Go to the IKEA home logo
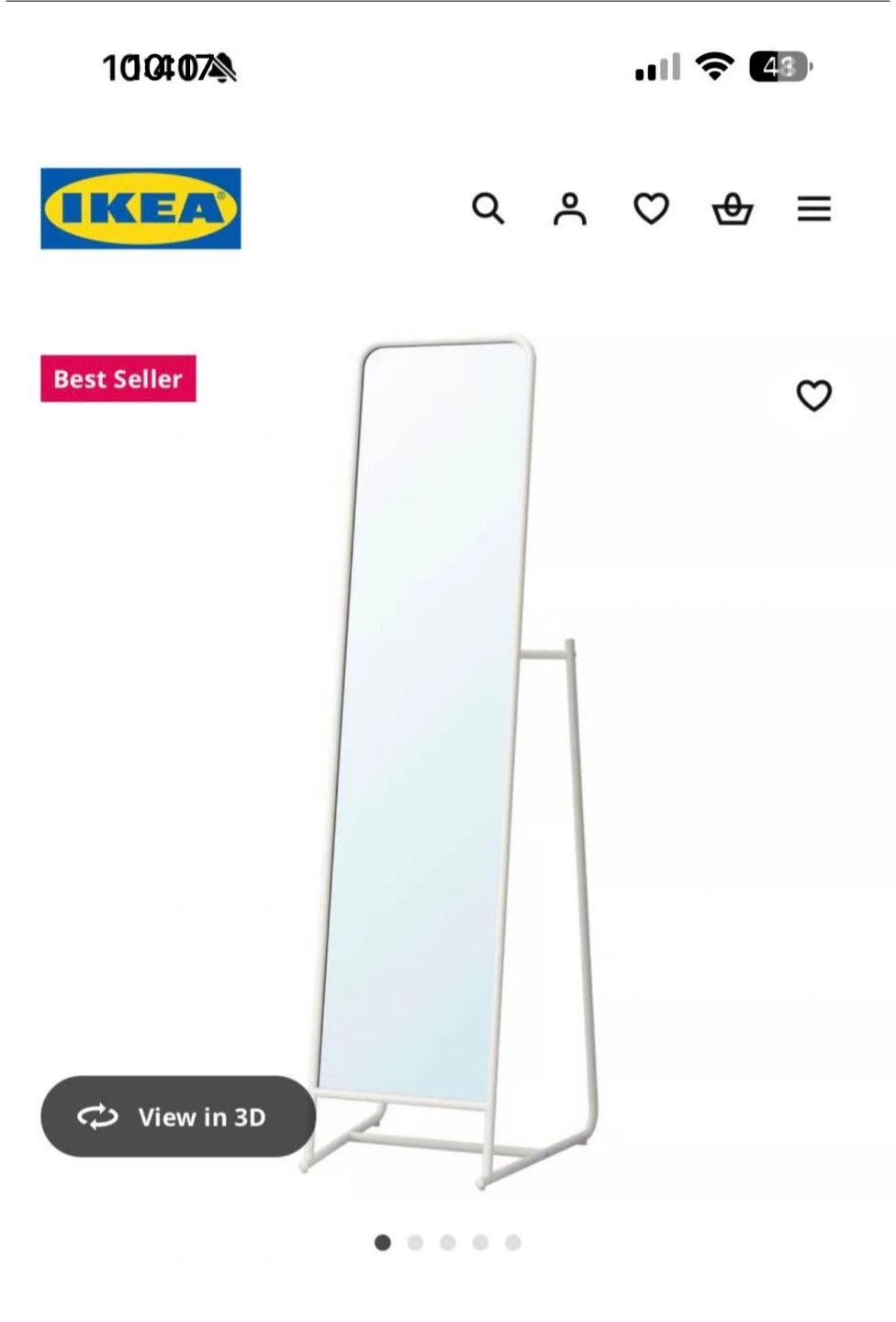Image resolution: width=896 pixels, height=1322 pixels. (x=140, y=208)
